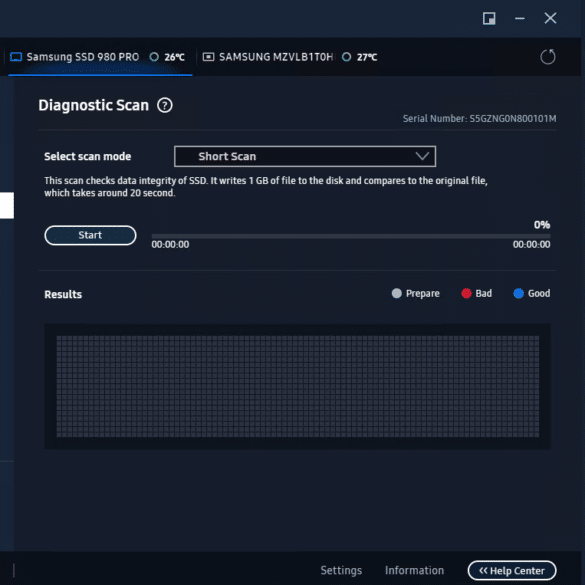585x585 pixels.
Task: Click the 27°C temperature indicator circle
Action: click(x=346, y=57)
